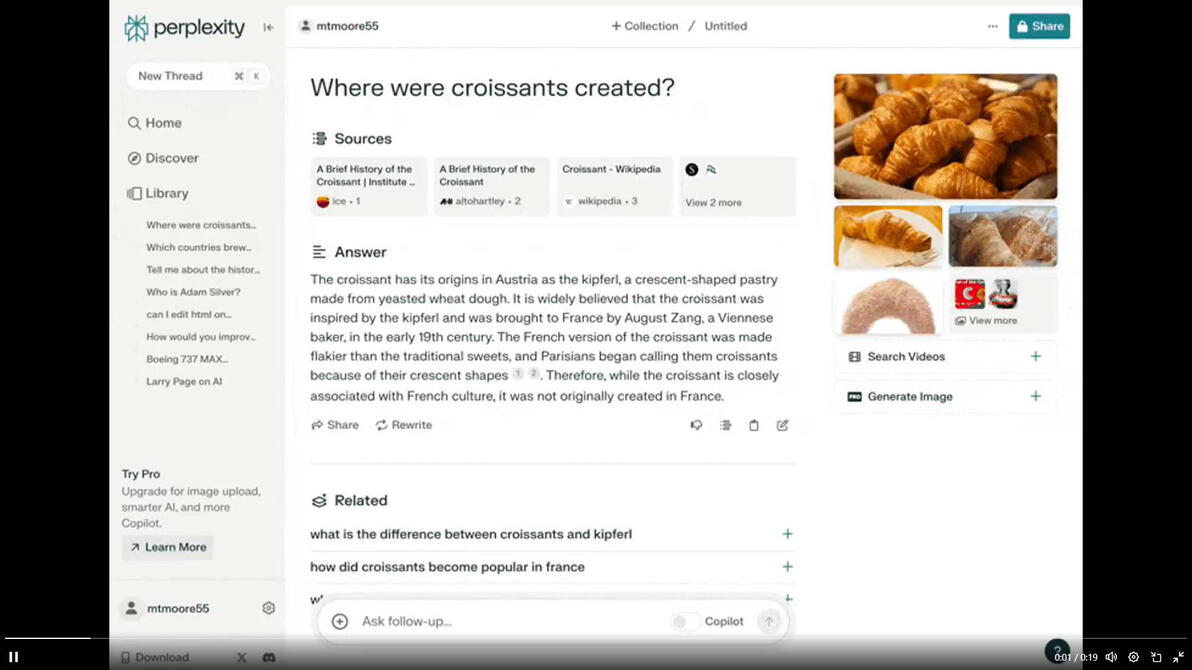Pause the video playback
This screenshot has width=1192, height=670.
[x=14, y=657]
